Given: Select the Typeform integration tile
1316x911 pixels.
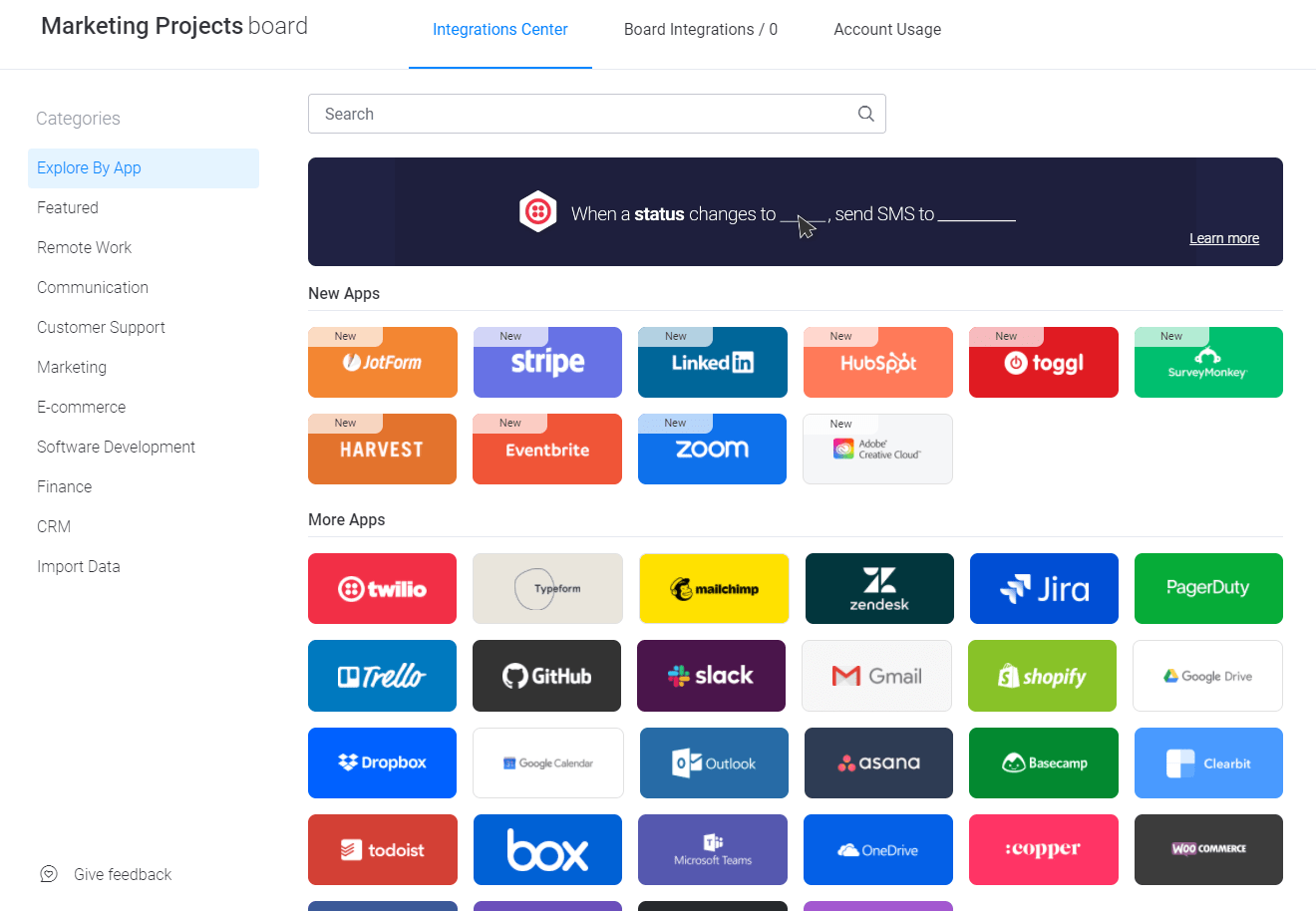Looking at the screenshot, I should pos(547,588).
